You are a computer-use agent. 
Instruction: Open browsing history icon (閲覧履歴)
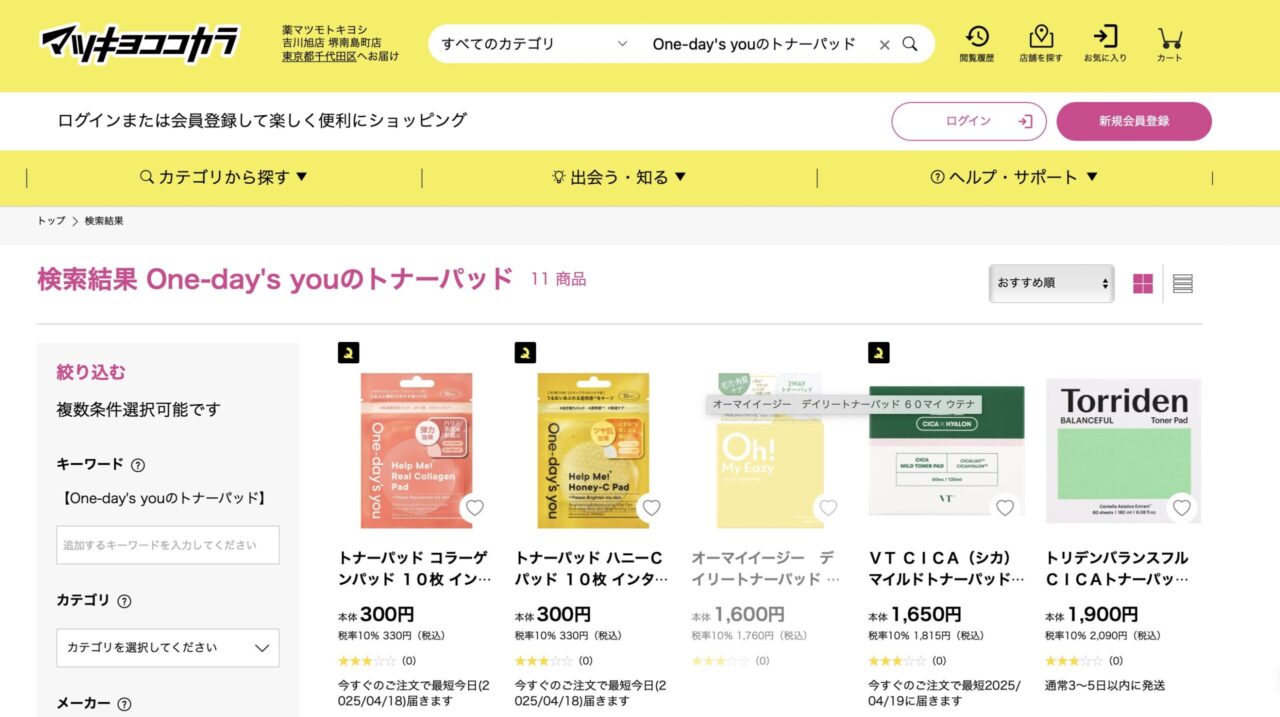click(977, 44)
